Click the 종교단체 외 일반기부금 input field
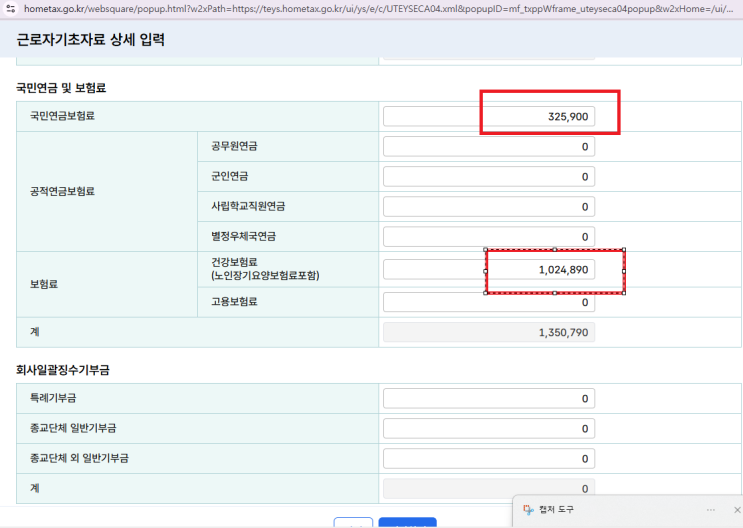743x528 pixels. pos(489,459)
